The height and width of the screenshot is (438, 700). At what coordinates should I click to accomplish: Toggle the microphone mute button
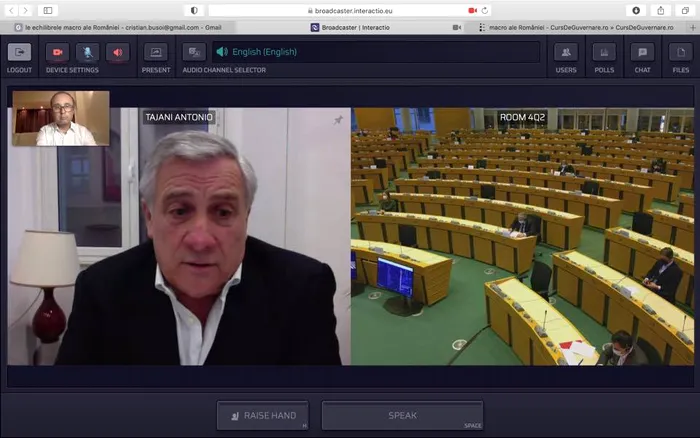88,52
